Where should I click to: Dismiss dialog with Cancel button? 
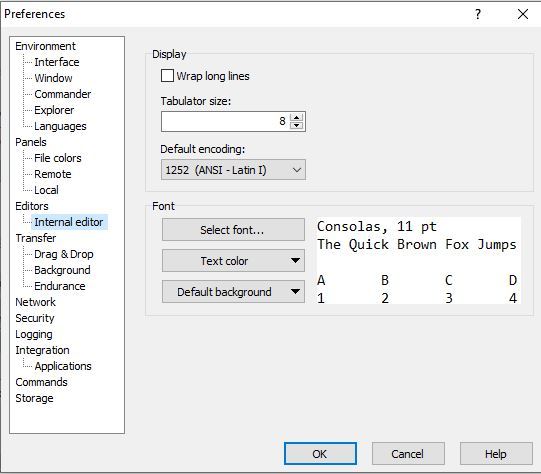[x=408, y=454]
